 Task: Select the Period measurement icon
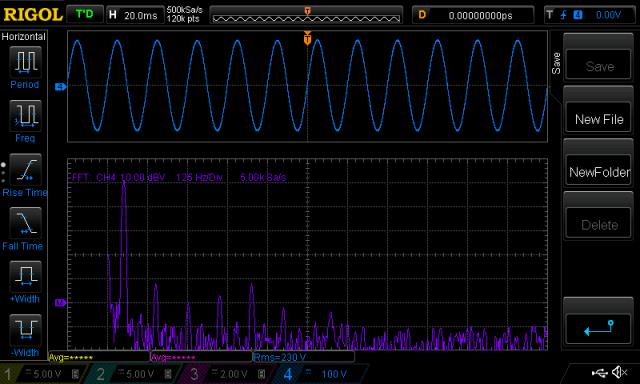[x=25, y=62]
